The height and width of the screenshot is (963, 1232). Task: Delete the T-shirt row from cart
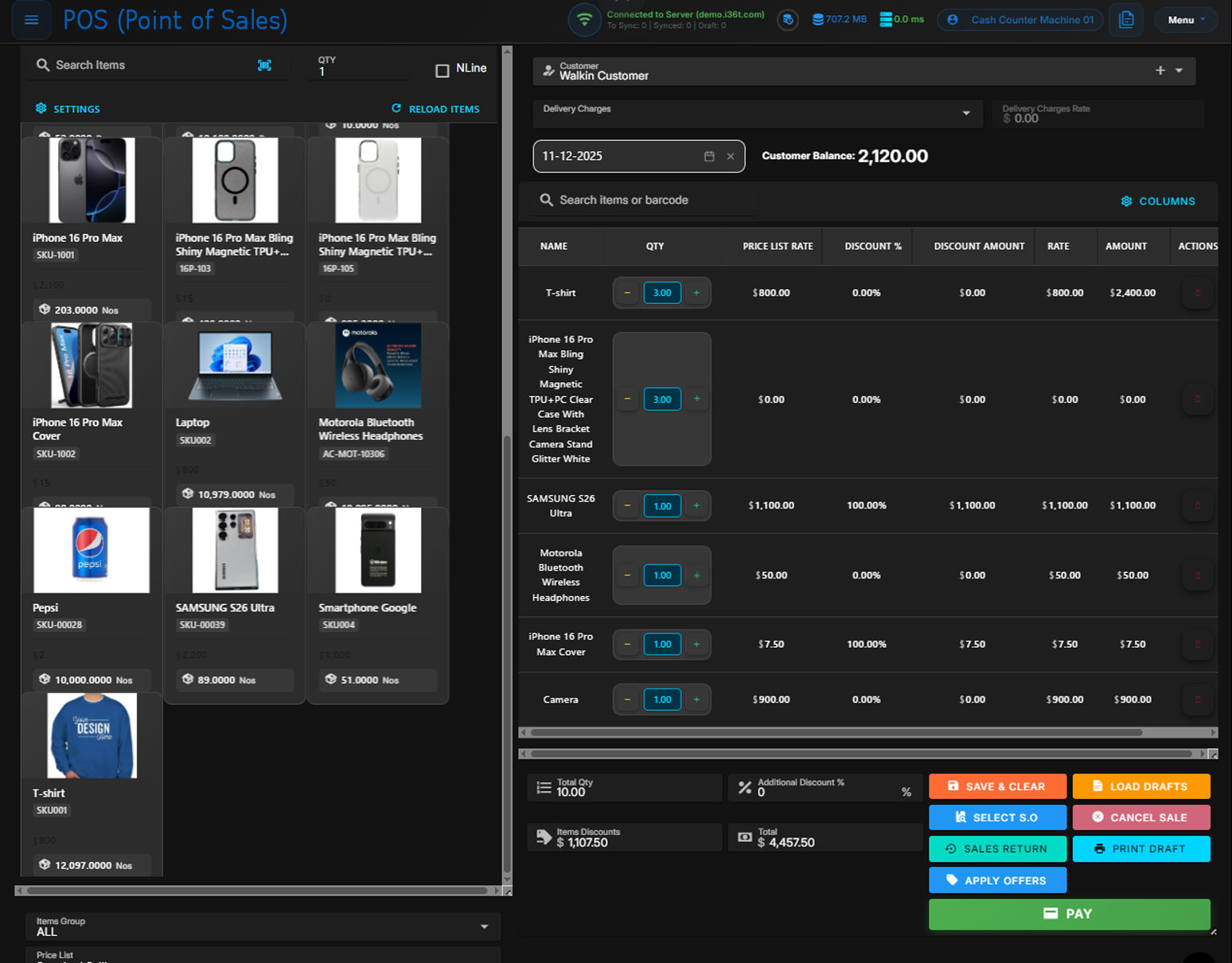pos(1197,293)
